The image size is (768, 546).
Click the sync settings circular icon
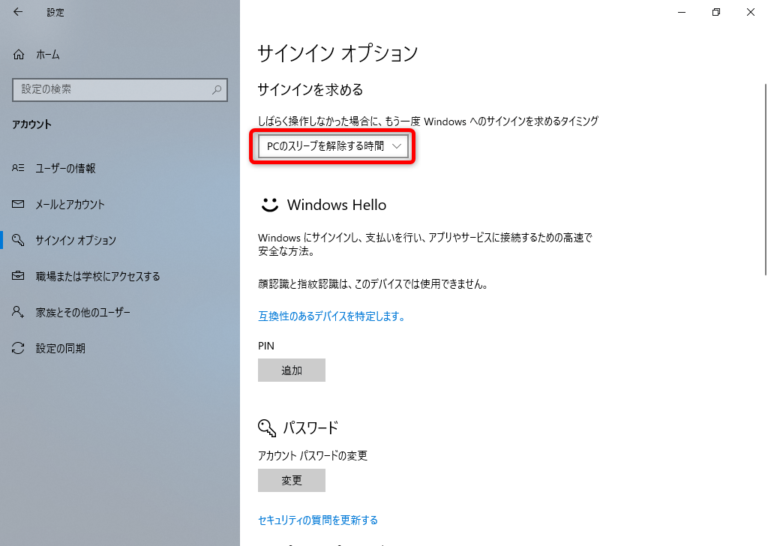18,348
